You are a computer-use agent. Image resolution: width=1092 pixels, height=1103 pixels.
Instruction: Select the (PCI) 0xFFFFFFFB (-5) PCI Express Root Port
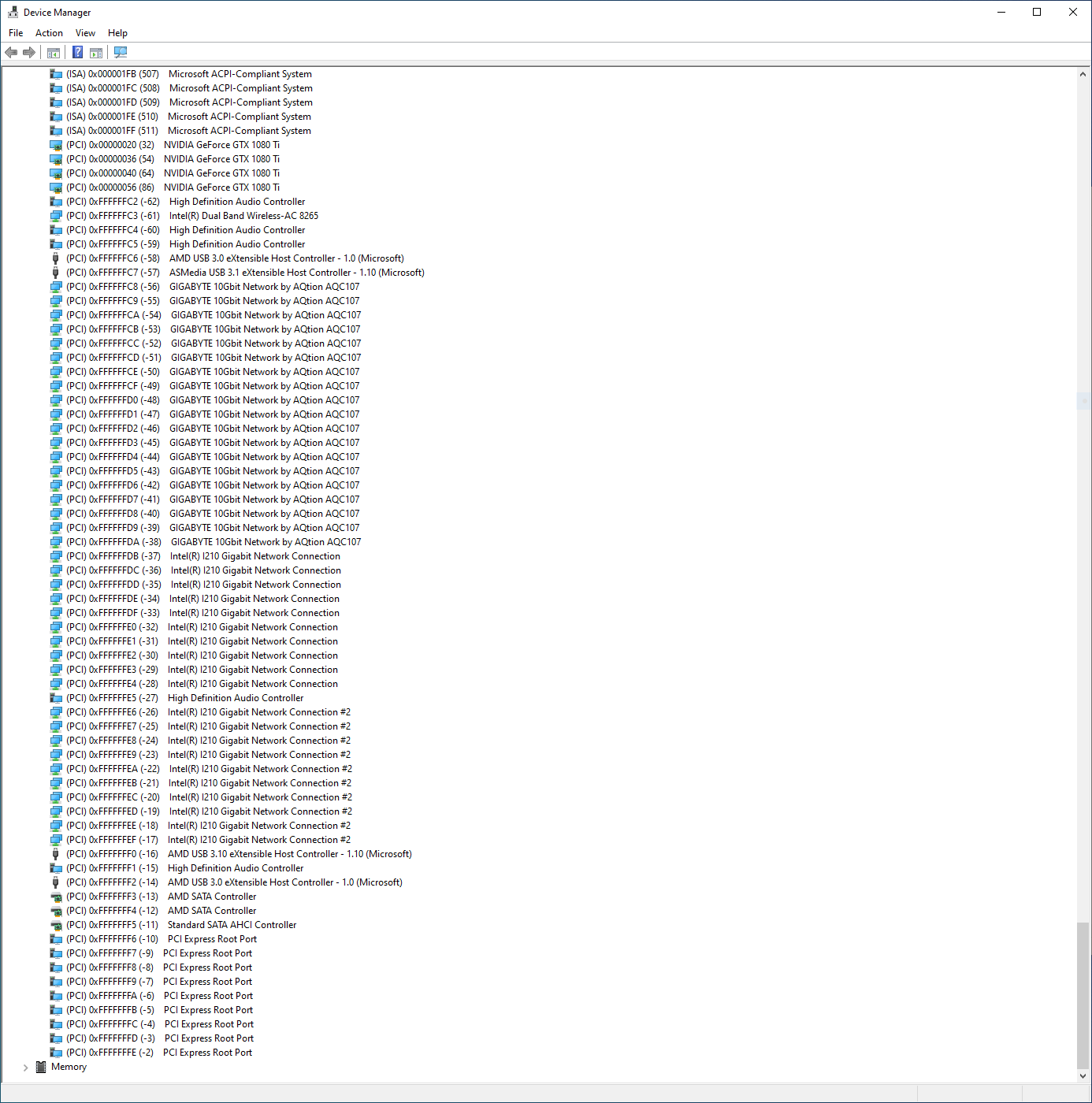tap(159, 1010)
